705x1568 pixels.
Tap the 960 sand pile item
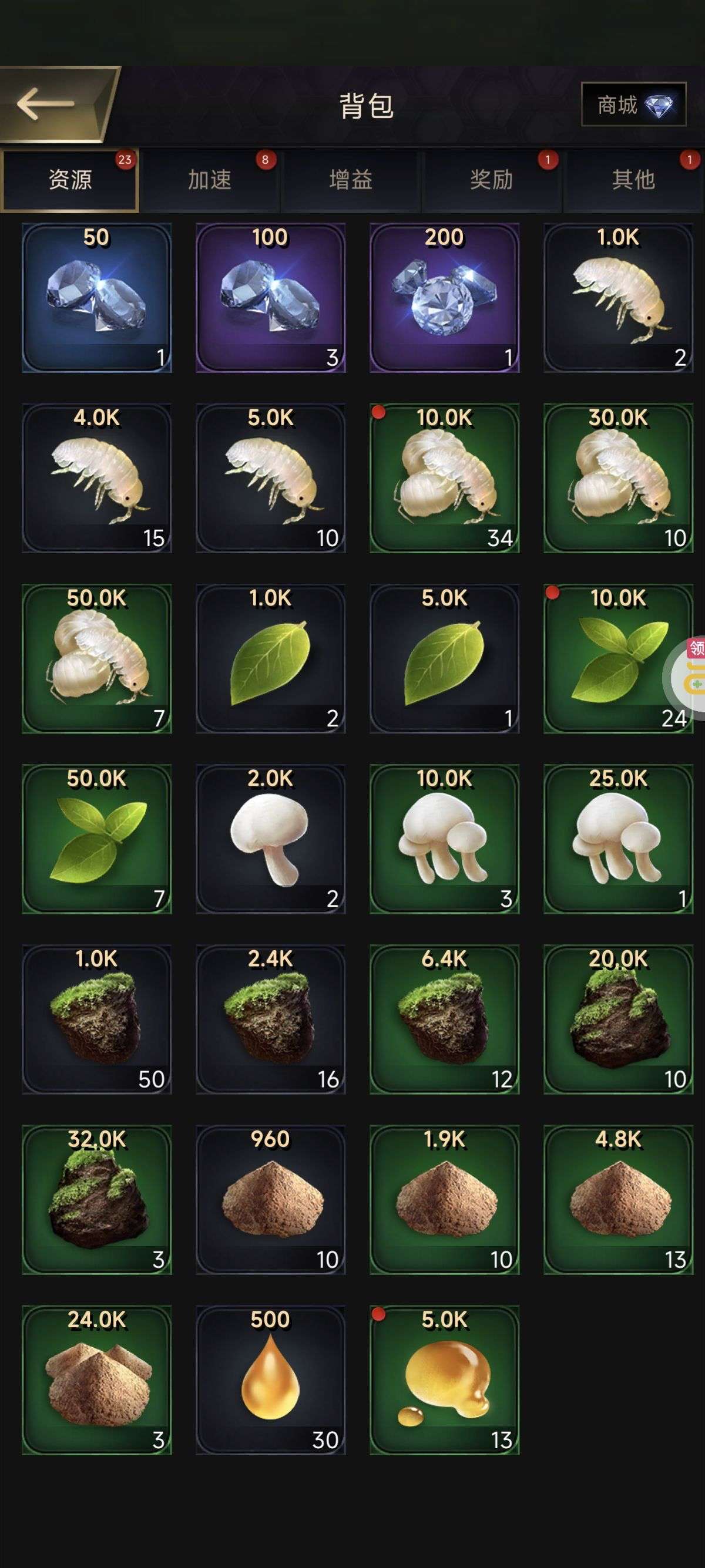(270, 1200)
